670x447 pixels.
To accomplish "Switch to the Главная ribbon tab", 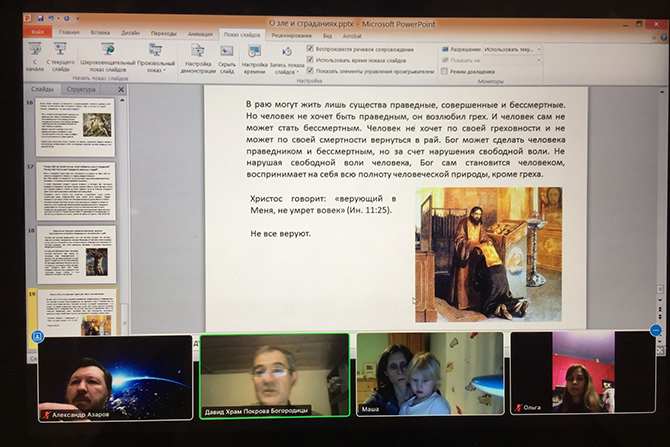I will point(69,32).
